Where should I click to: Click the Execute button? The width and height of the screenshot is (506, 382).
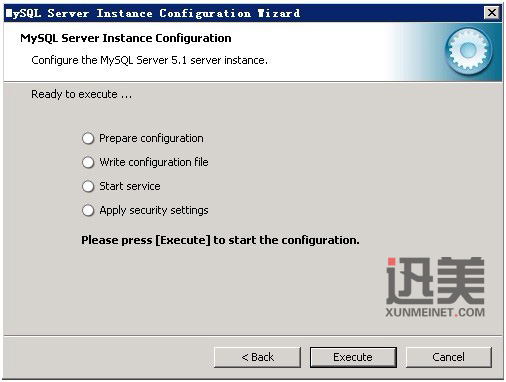353,357
